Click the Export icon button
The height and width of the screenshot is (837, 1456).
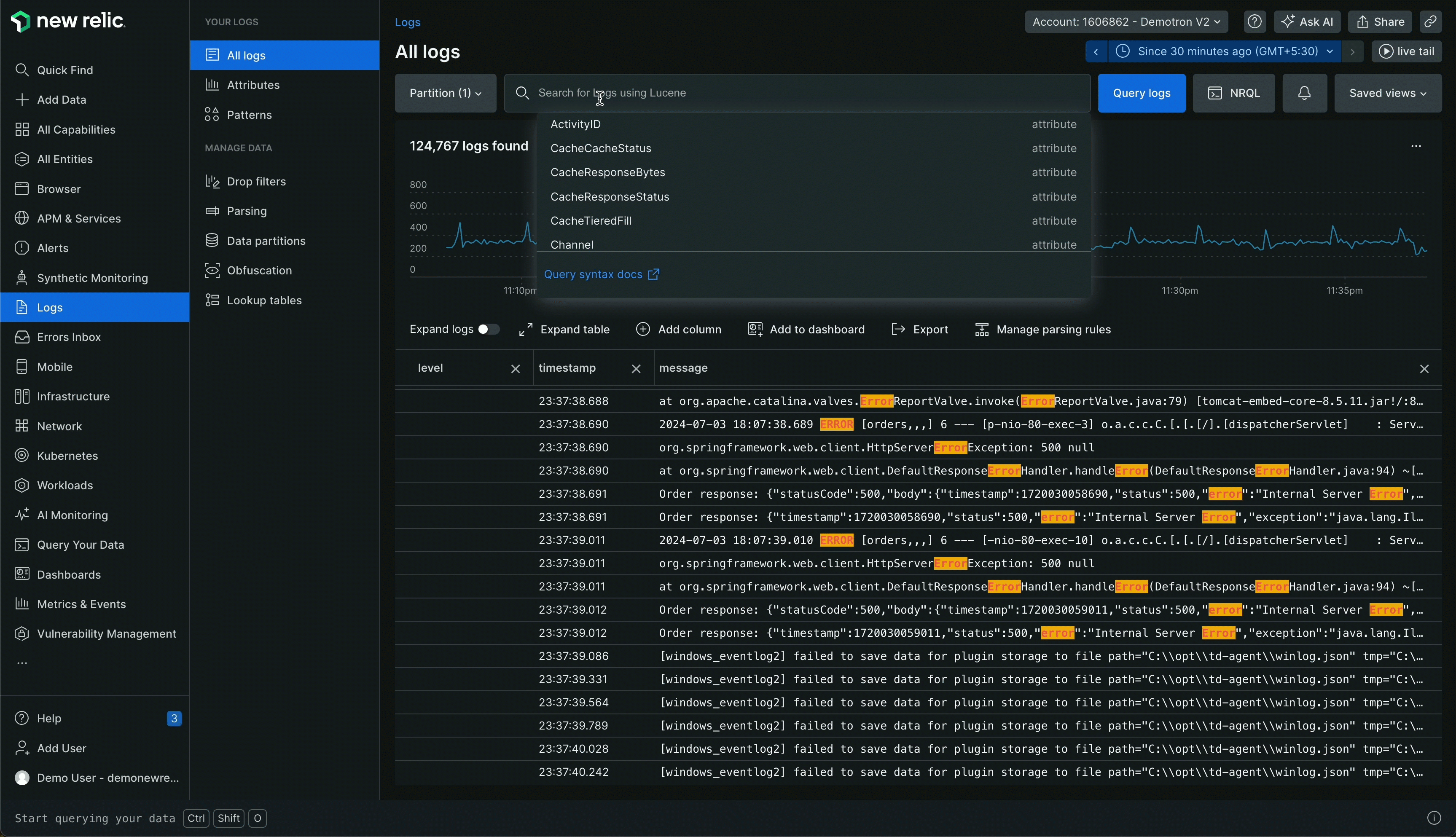tap(898, 330)
